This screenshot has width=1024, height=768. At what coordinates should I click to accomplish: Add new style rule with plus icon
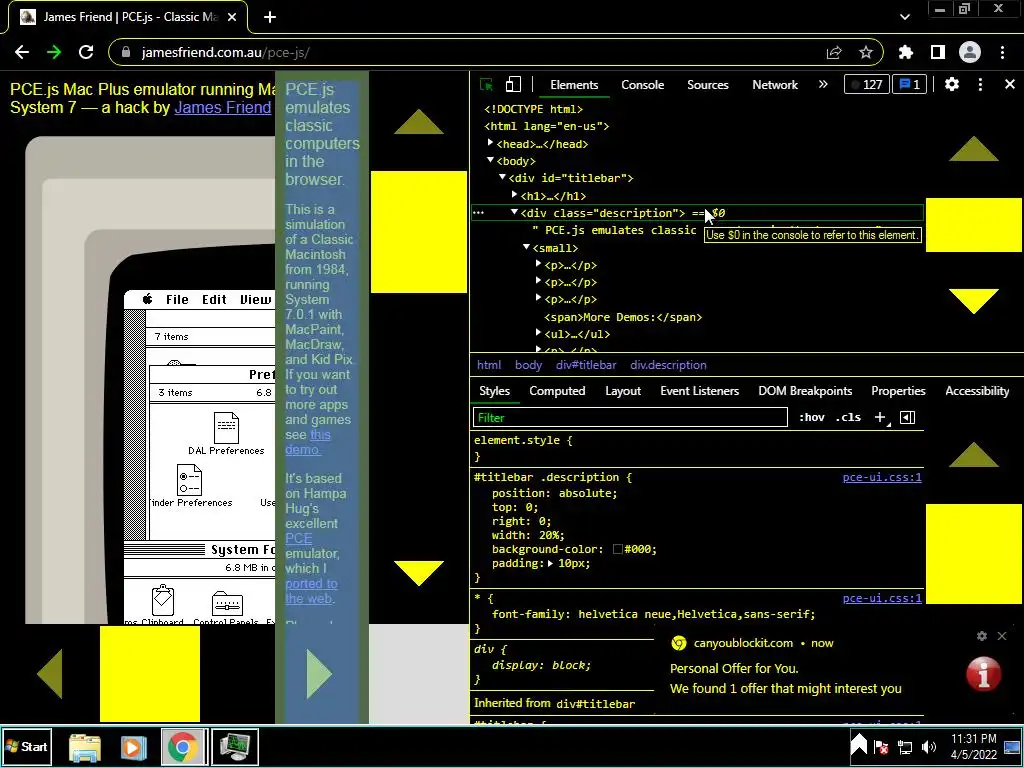click(x=881, y=418)
